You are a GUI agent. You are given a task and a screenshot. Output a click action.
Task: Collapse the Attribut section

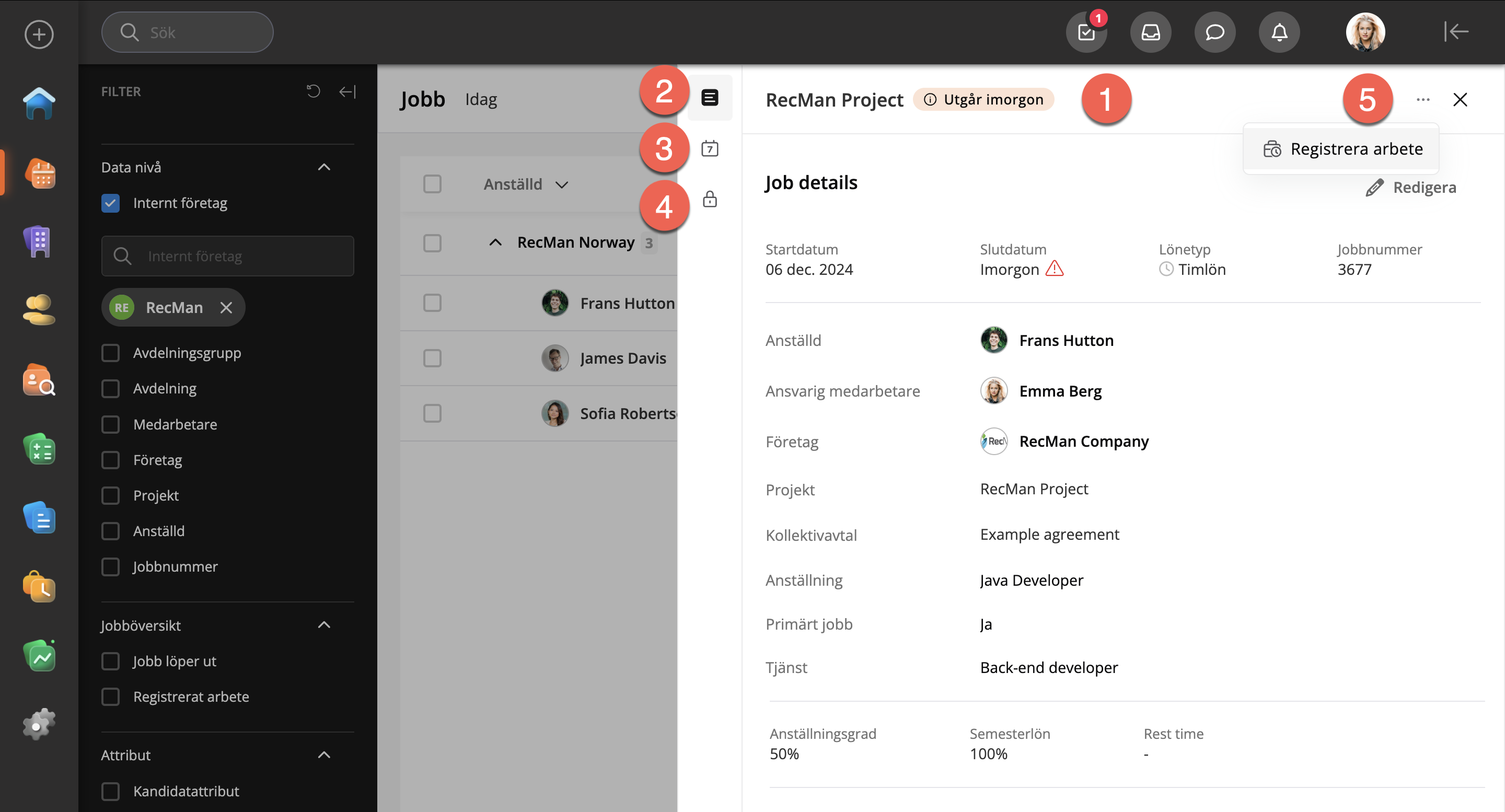point(324,755)
